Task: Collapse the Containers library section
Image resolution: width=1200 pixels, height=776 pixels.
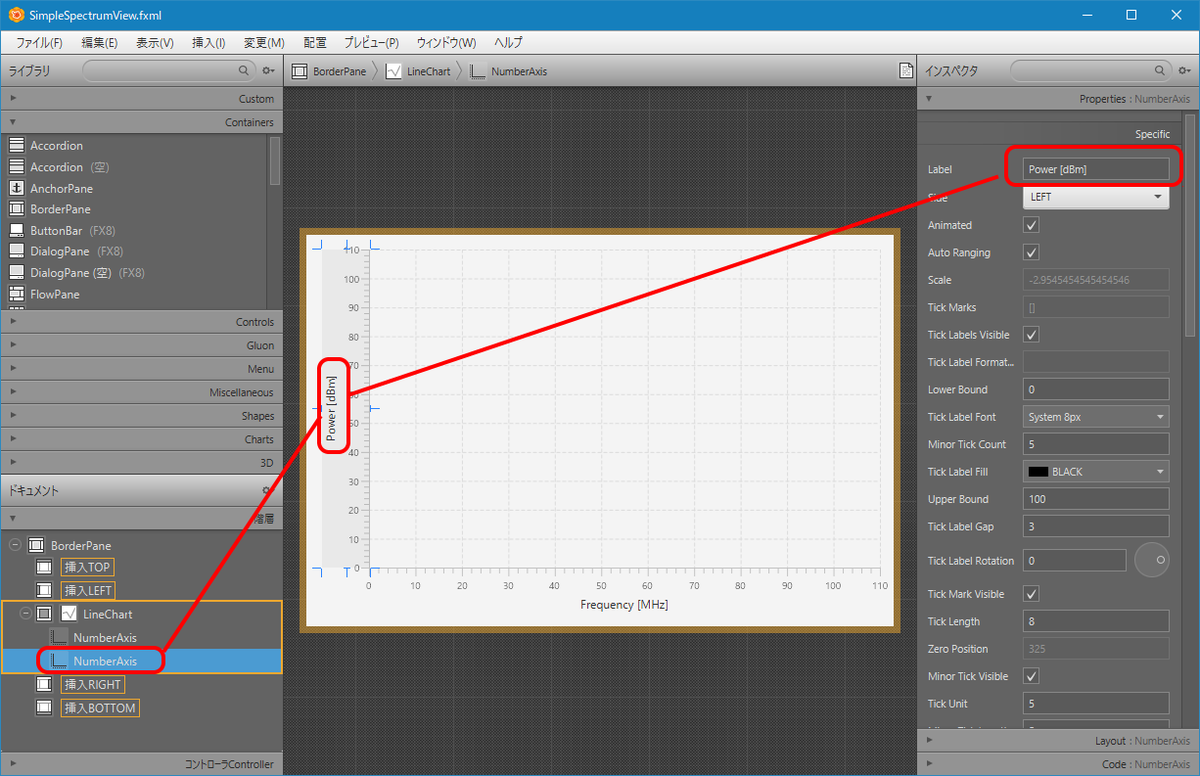Action: 140,122
